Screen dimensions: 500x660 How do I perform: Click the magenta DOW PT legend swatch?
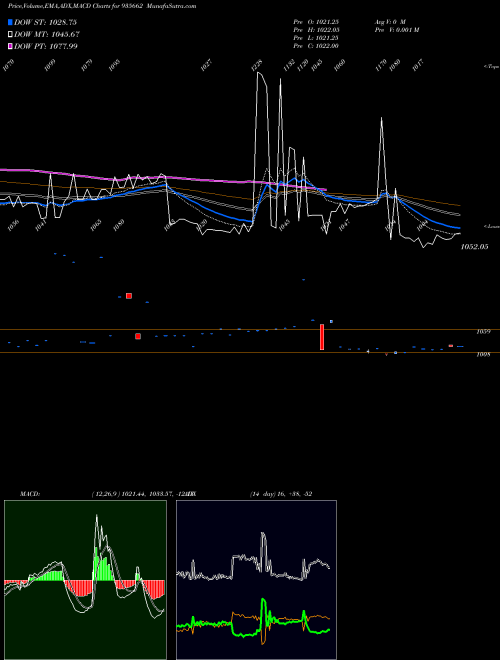pos(10,46)
